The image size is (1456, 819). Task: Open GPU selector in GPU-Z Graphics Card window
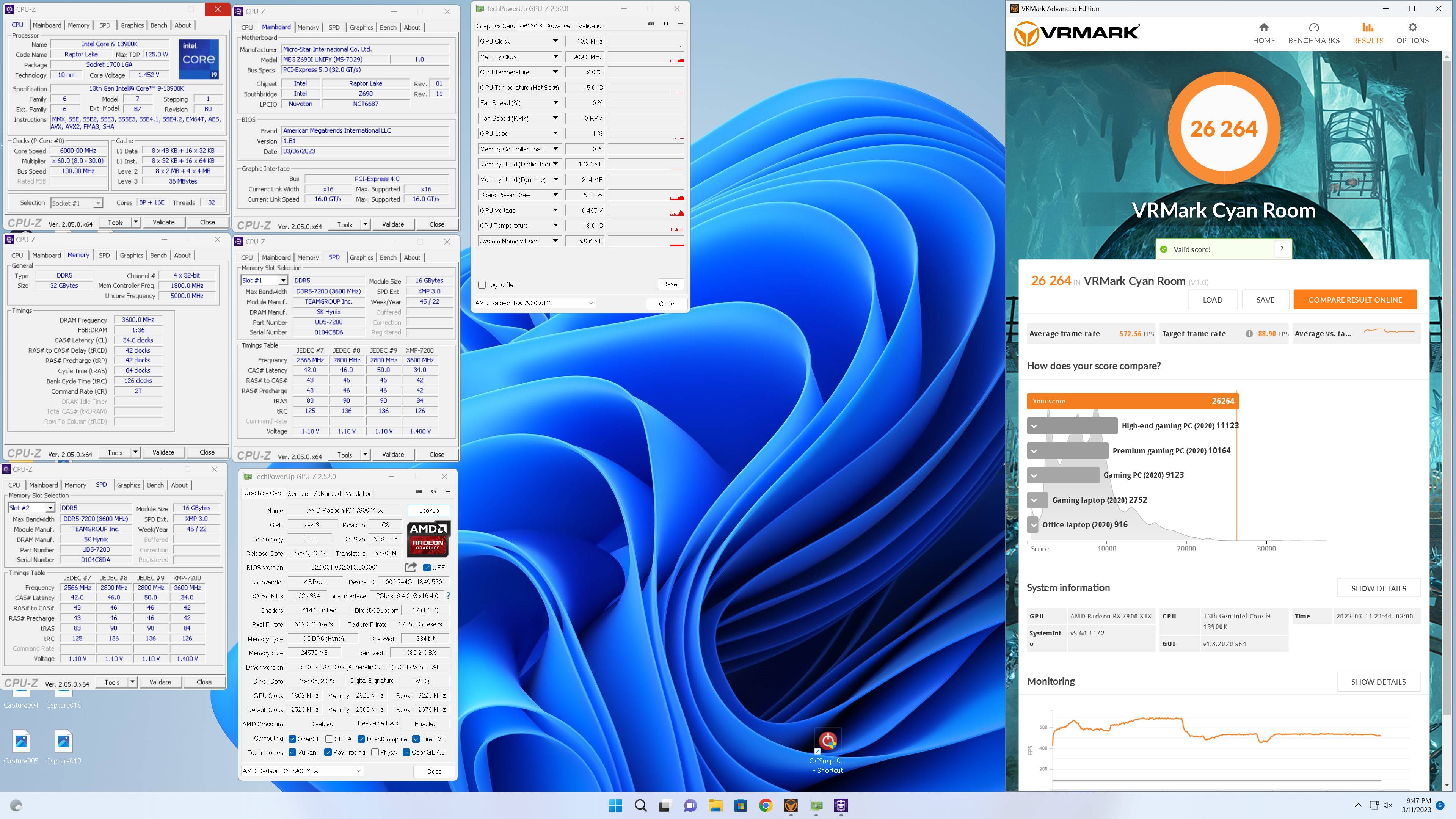(302, 771)
